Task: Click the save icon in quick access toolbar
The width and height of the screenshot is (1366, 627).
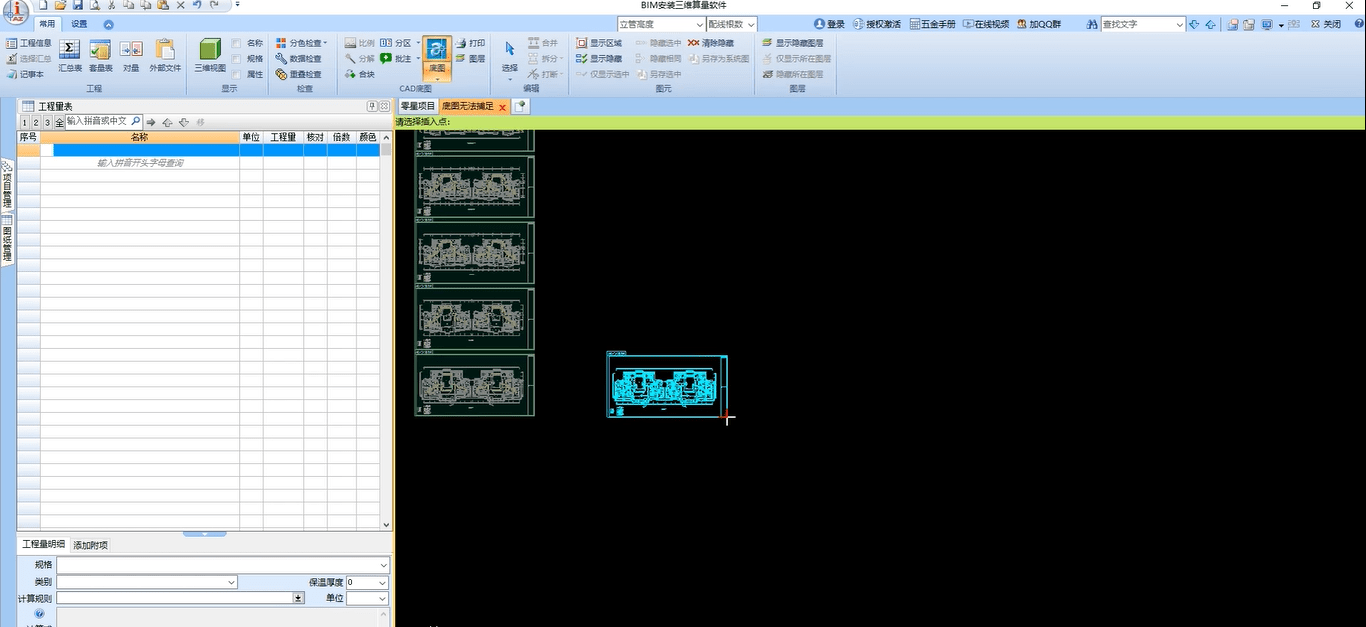Action: click(77, 5)
